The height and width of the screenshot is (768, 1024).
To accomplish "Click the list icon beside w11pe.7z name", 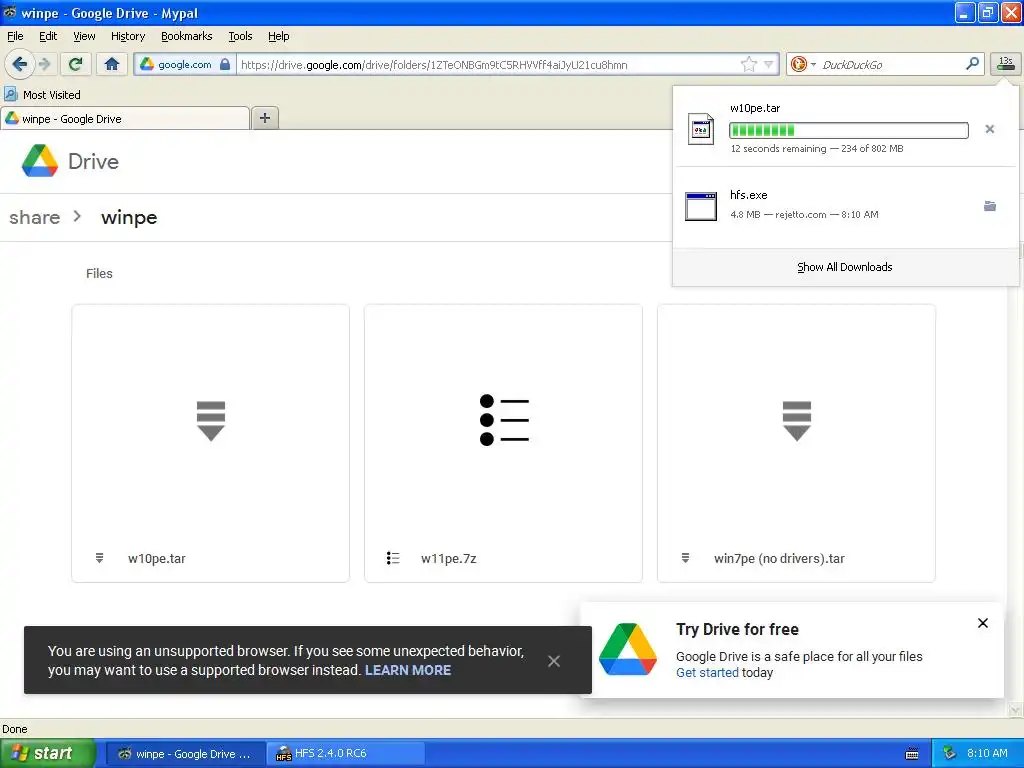I will pos(392,558).
